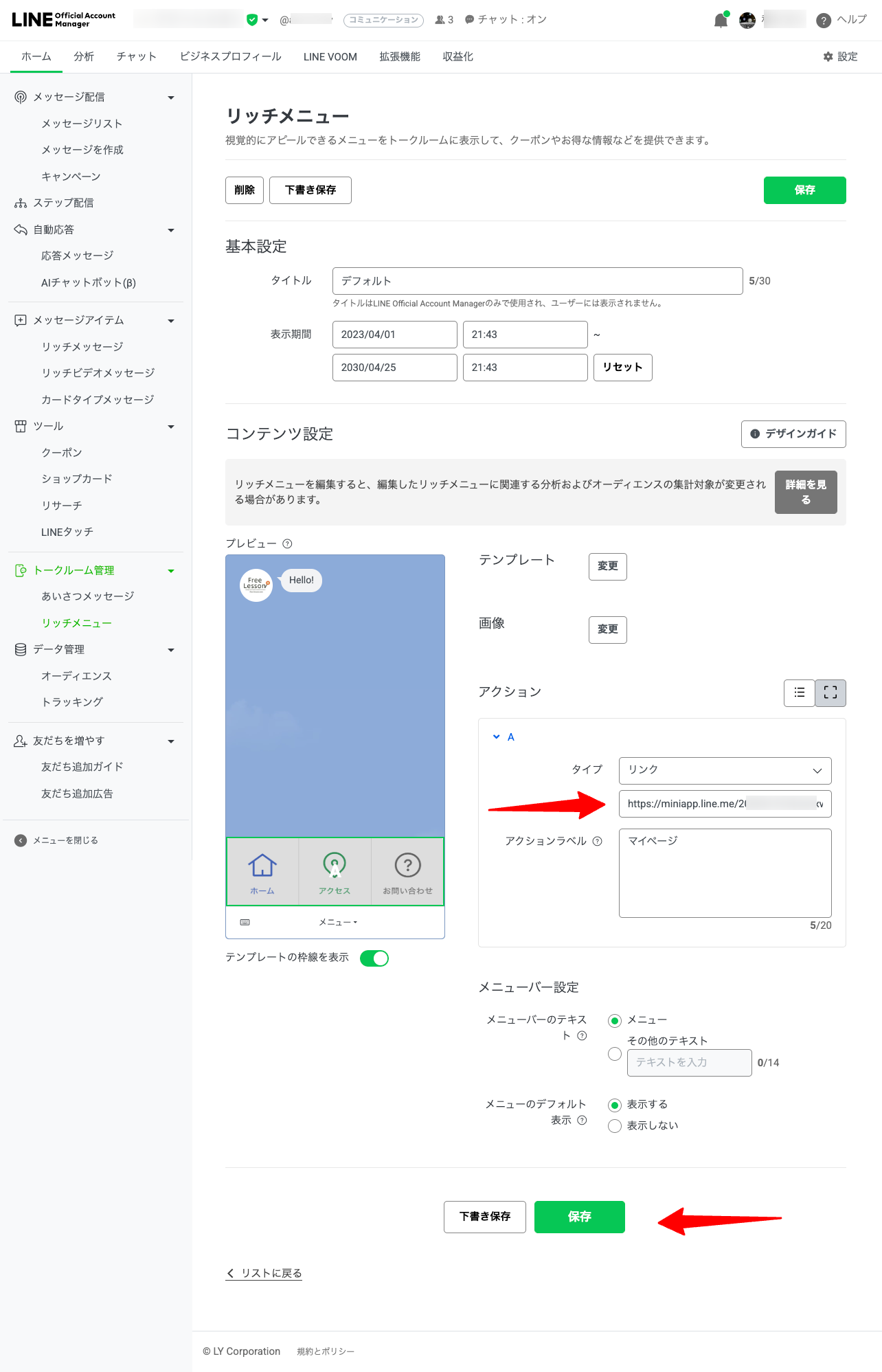The image size is (882, 1372).
Task: Switch action view to expanded frame icon
Action: (x=830, y=693)
